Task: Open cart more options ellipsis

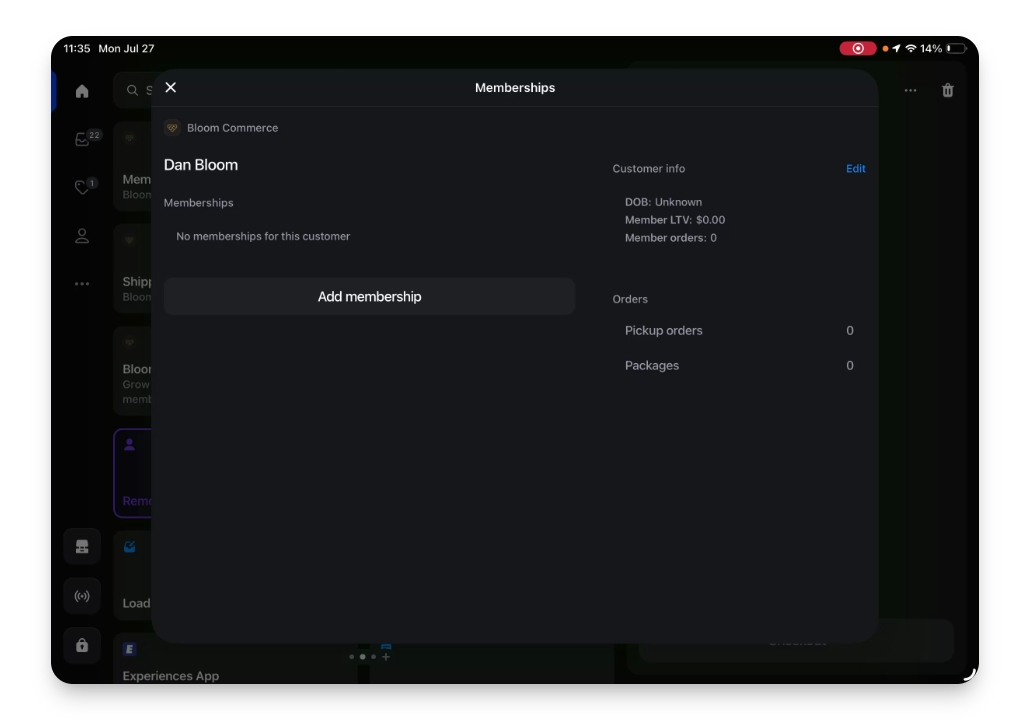Action: coord(910,91)
